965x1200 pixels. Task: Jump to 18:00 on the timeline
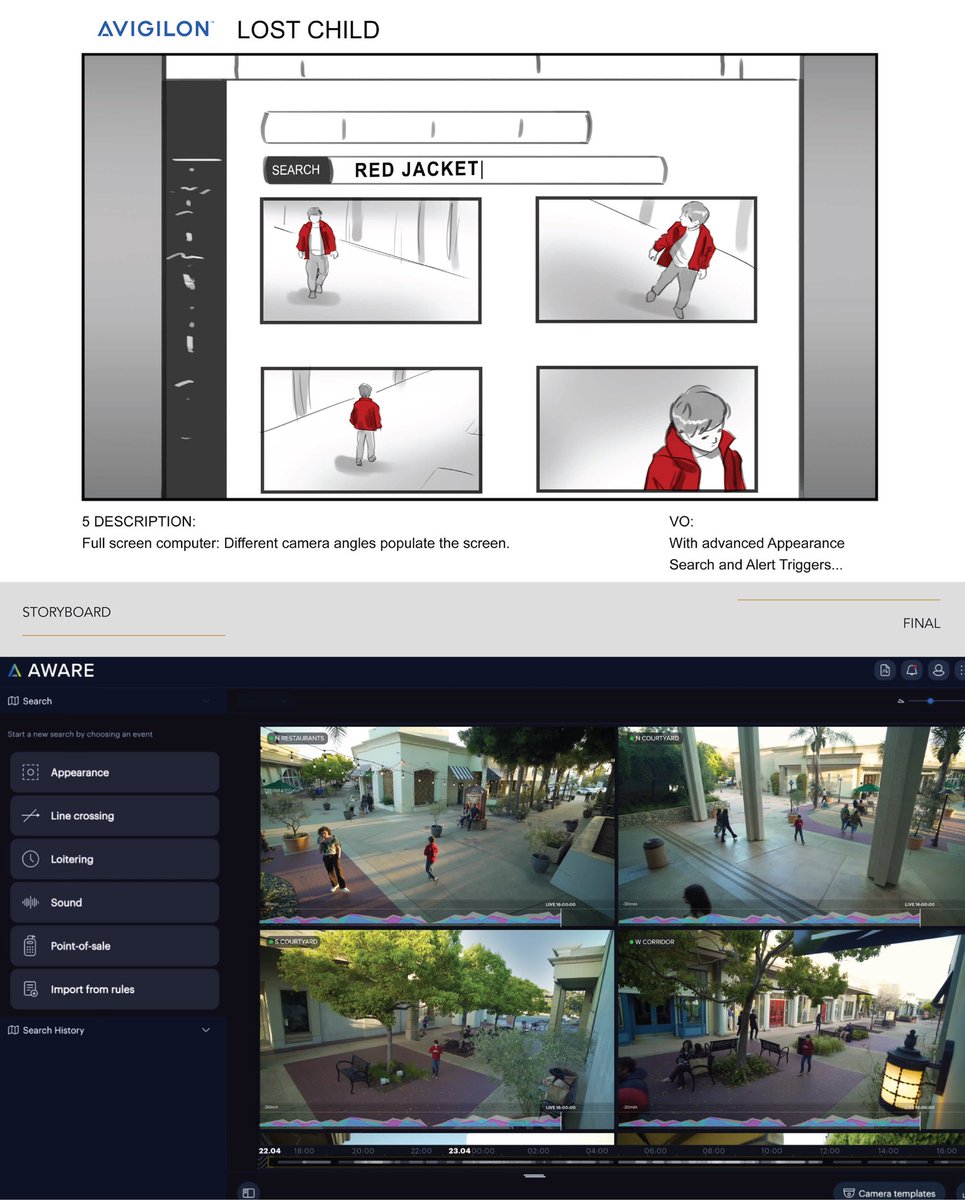[304, 1151]
